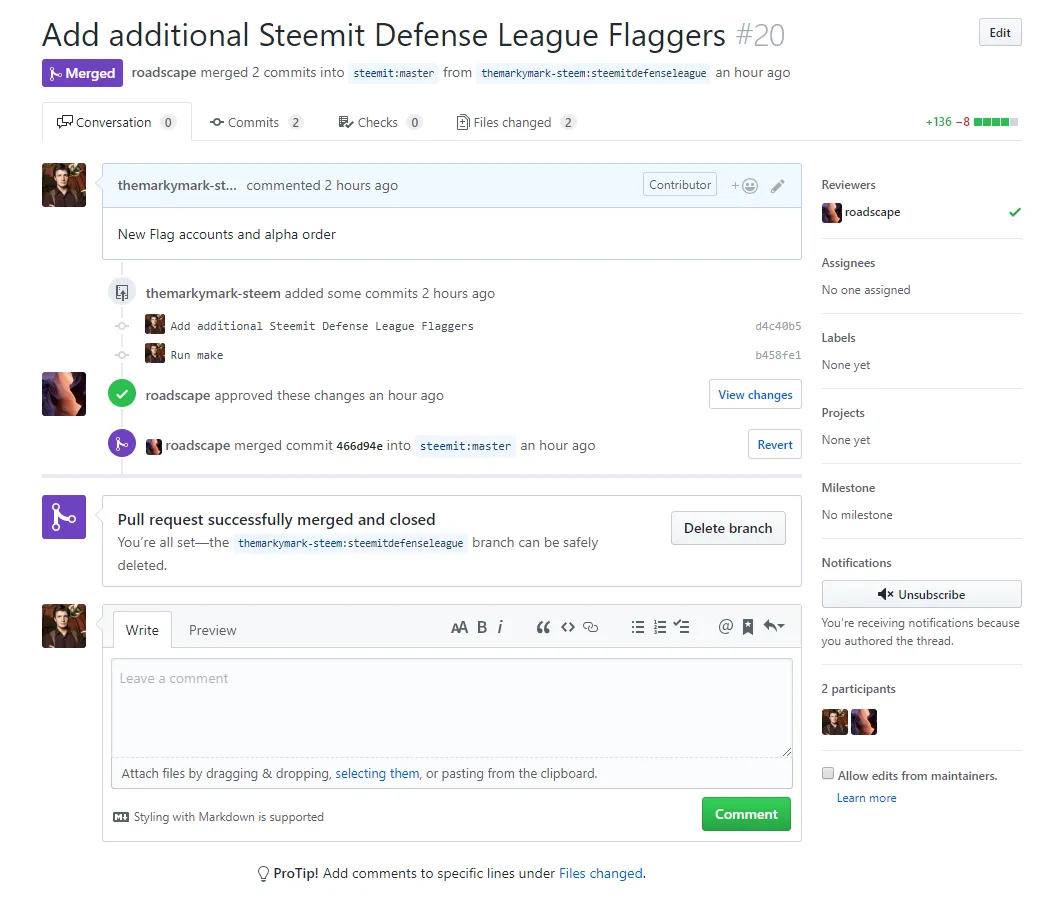The height and width of the screenshot is (905, 1060).
Task: Click the add reaction smiley icon
Action: coord(744,186)
